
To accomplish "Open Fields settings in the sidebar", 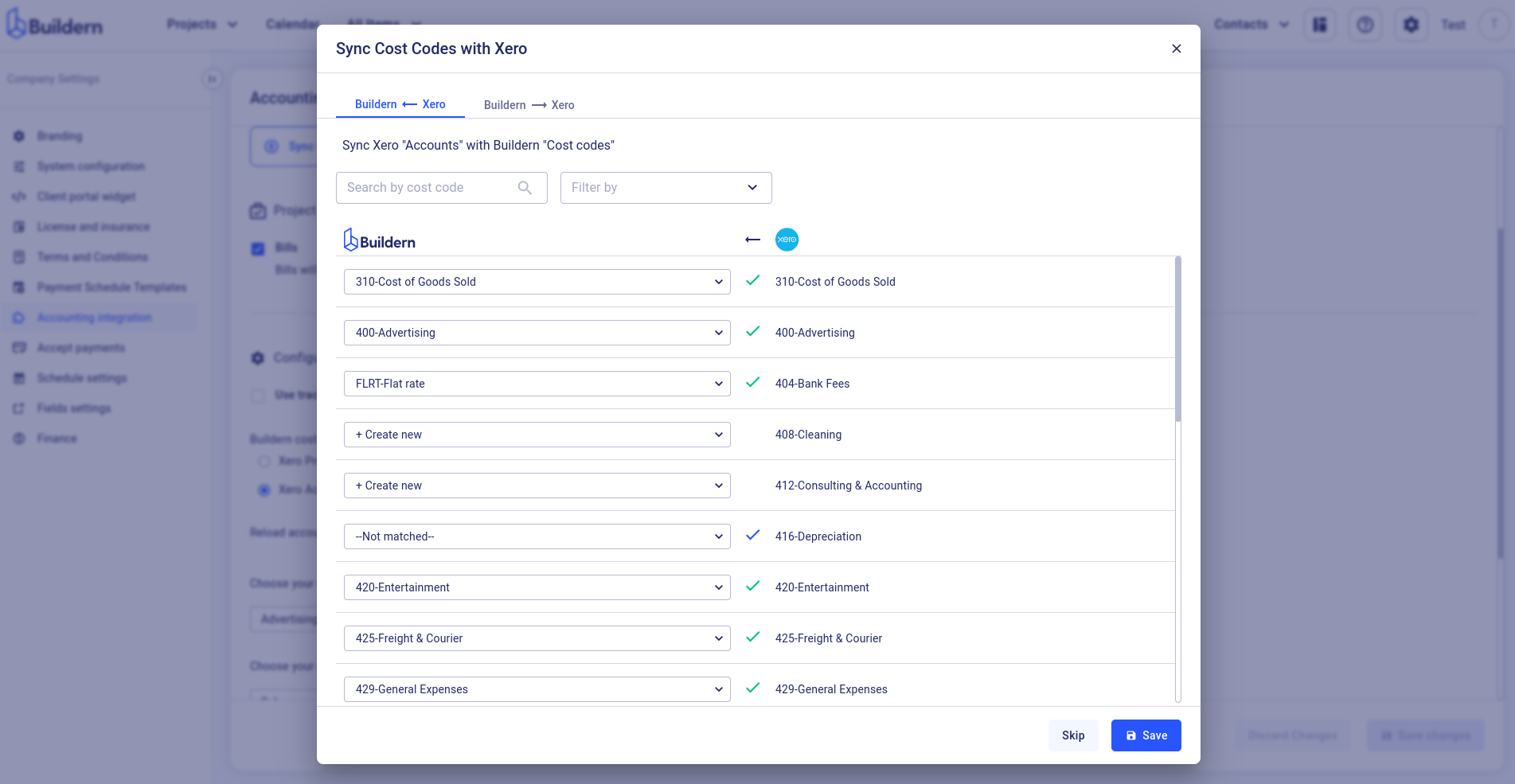I will pos(74,408).
